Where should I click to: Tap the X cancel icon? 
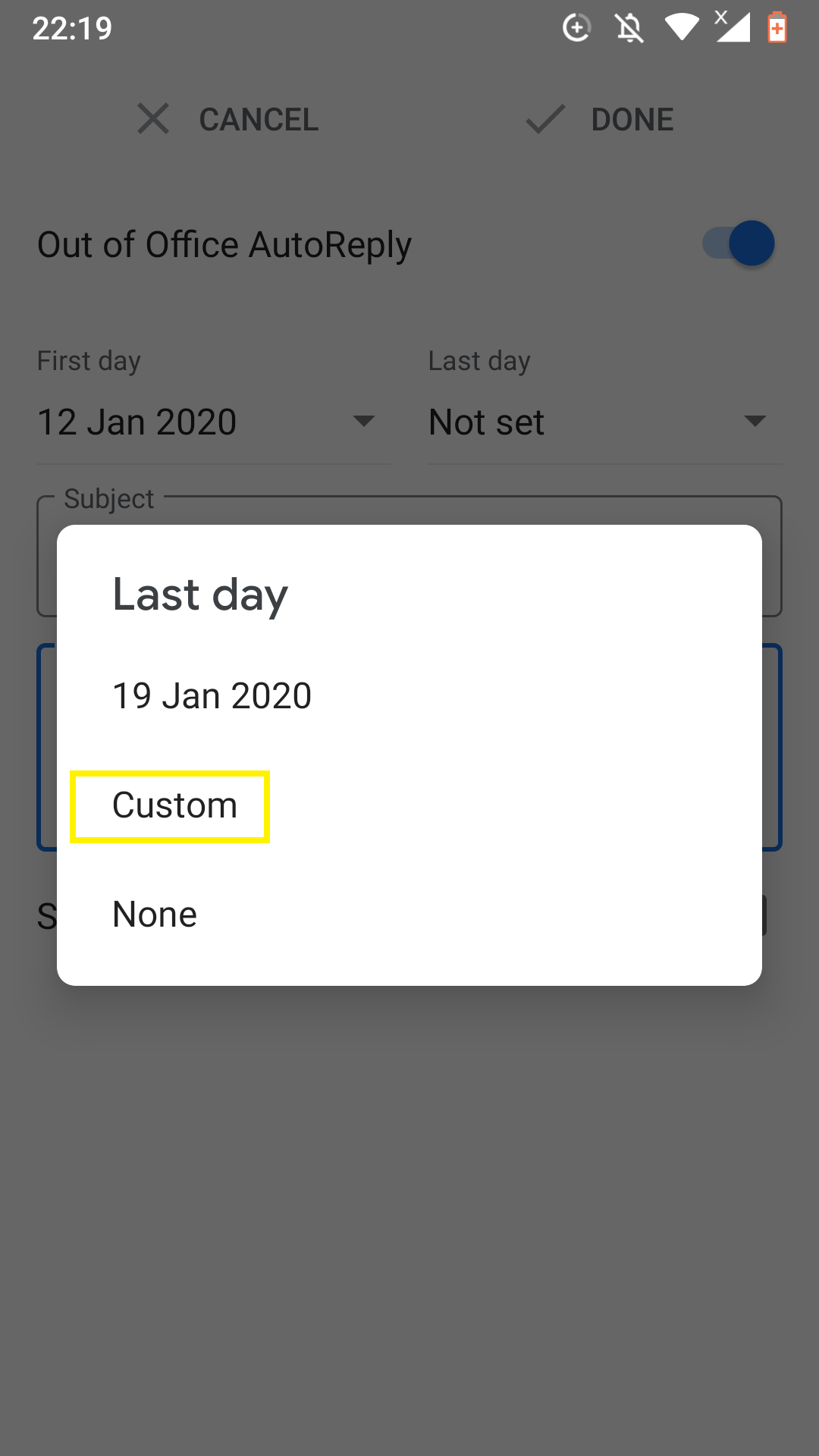[x=153, y=119]
